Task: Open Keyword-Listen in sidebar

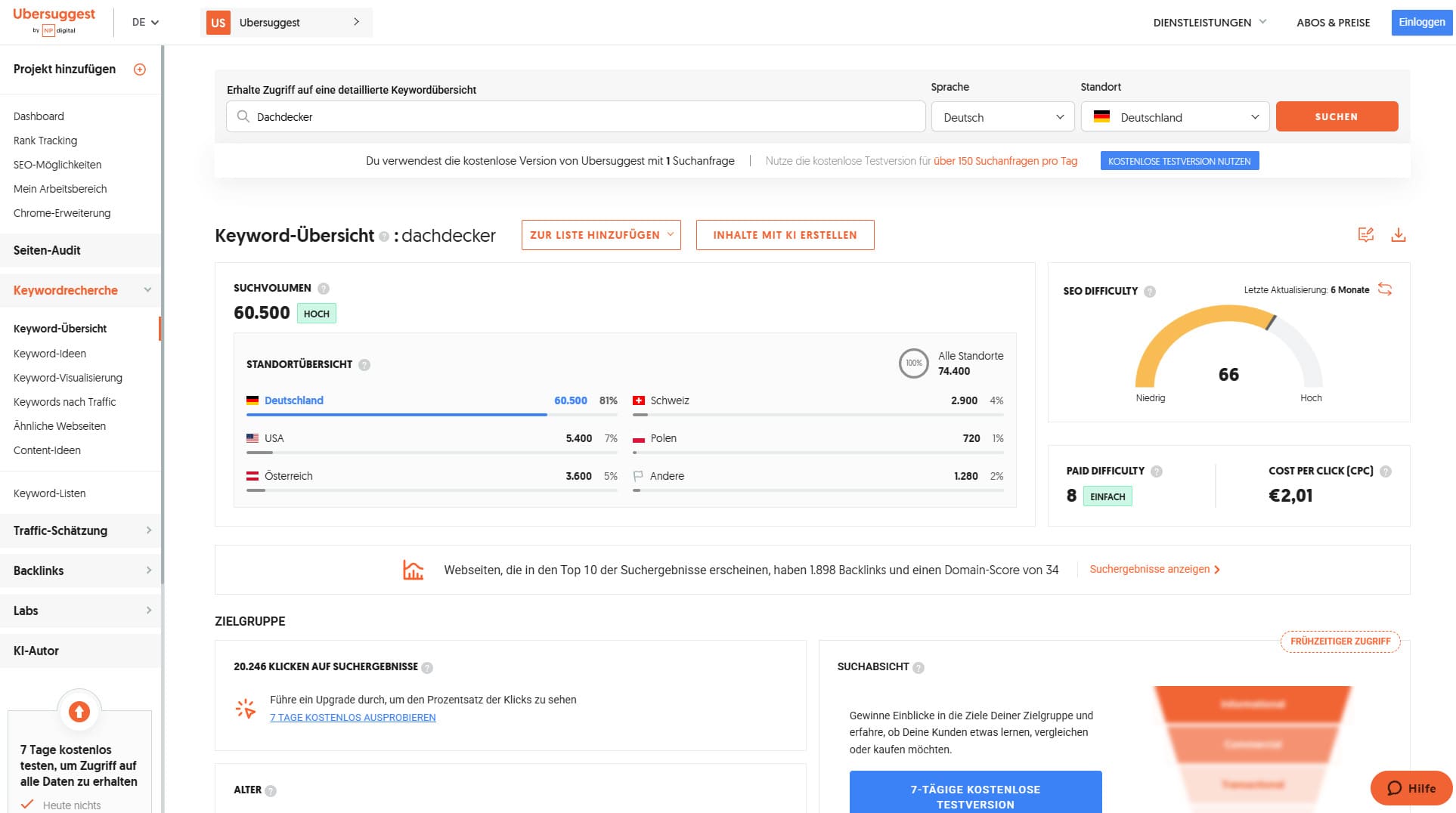Action: click(50, 493)
